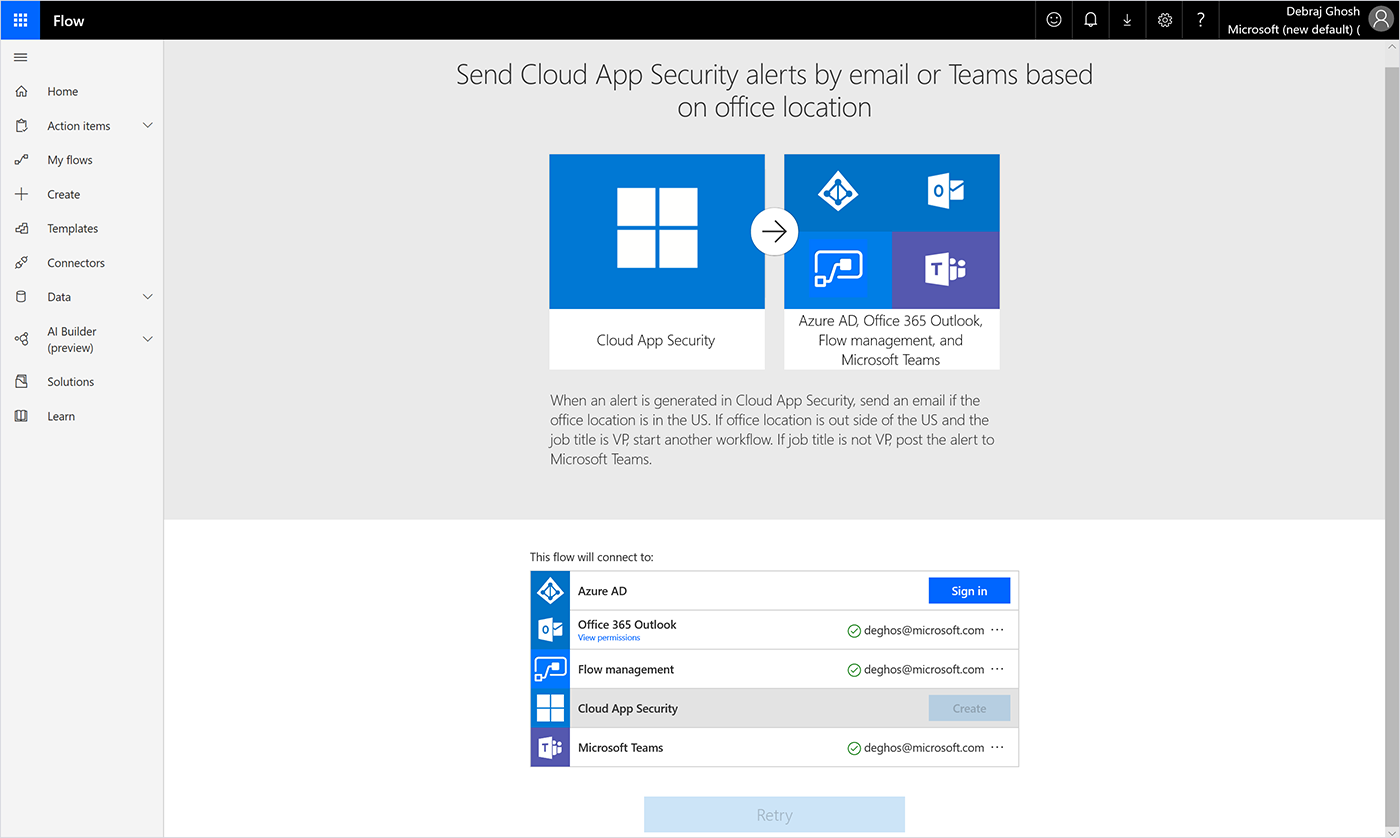
Task: Open Flow settings via the gear icon
Action: pyautogui.click(x=1164, y=20)
